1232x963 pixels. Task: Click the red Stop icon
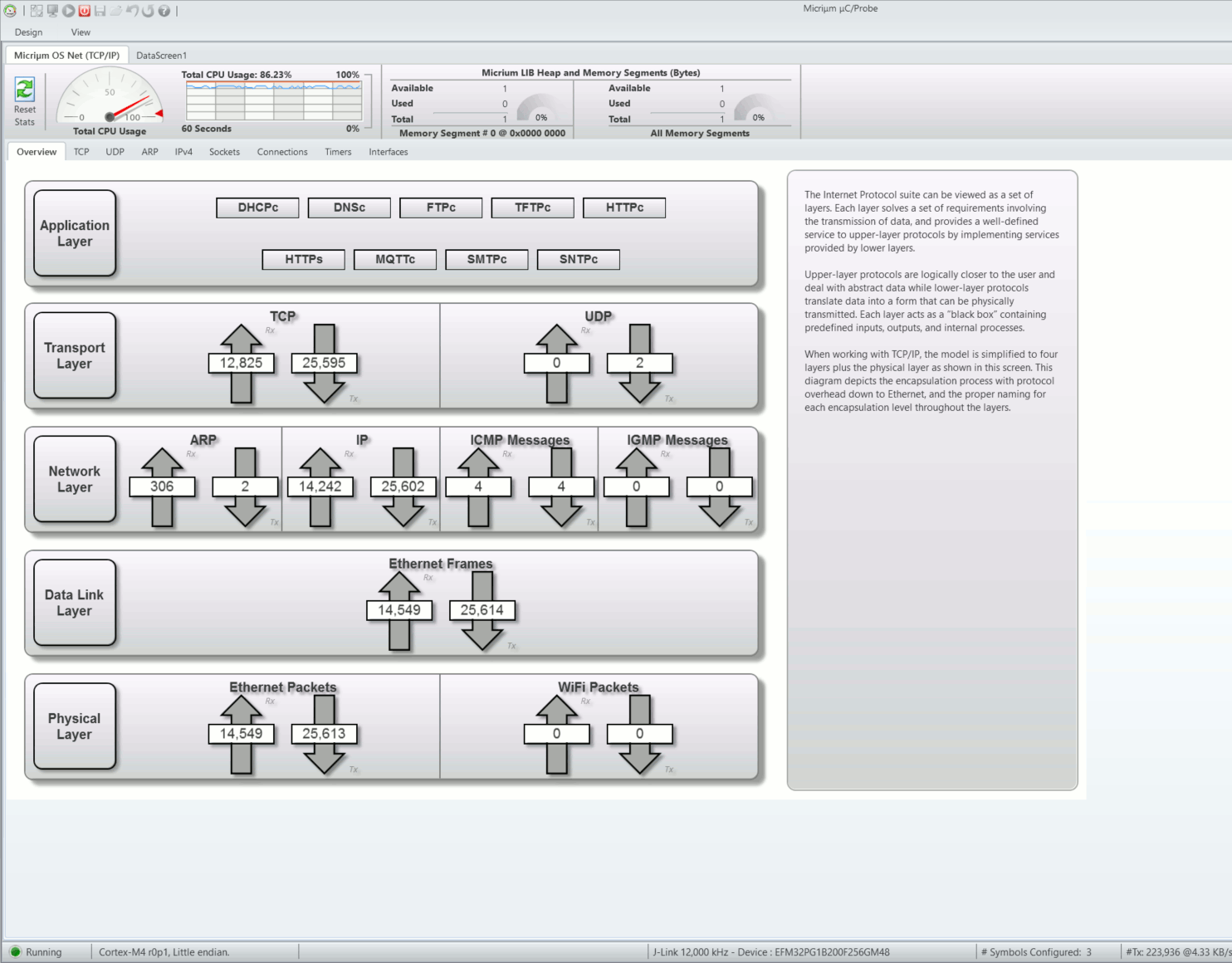84,11
